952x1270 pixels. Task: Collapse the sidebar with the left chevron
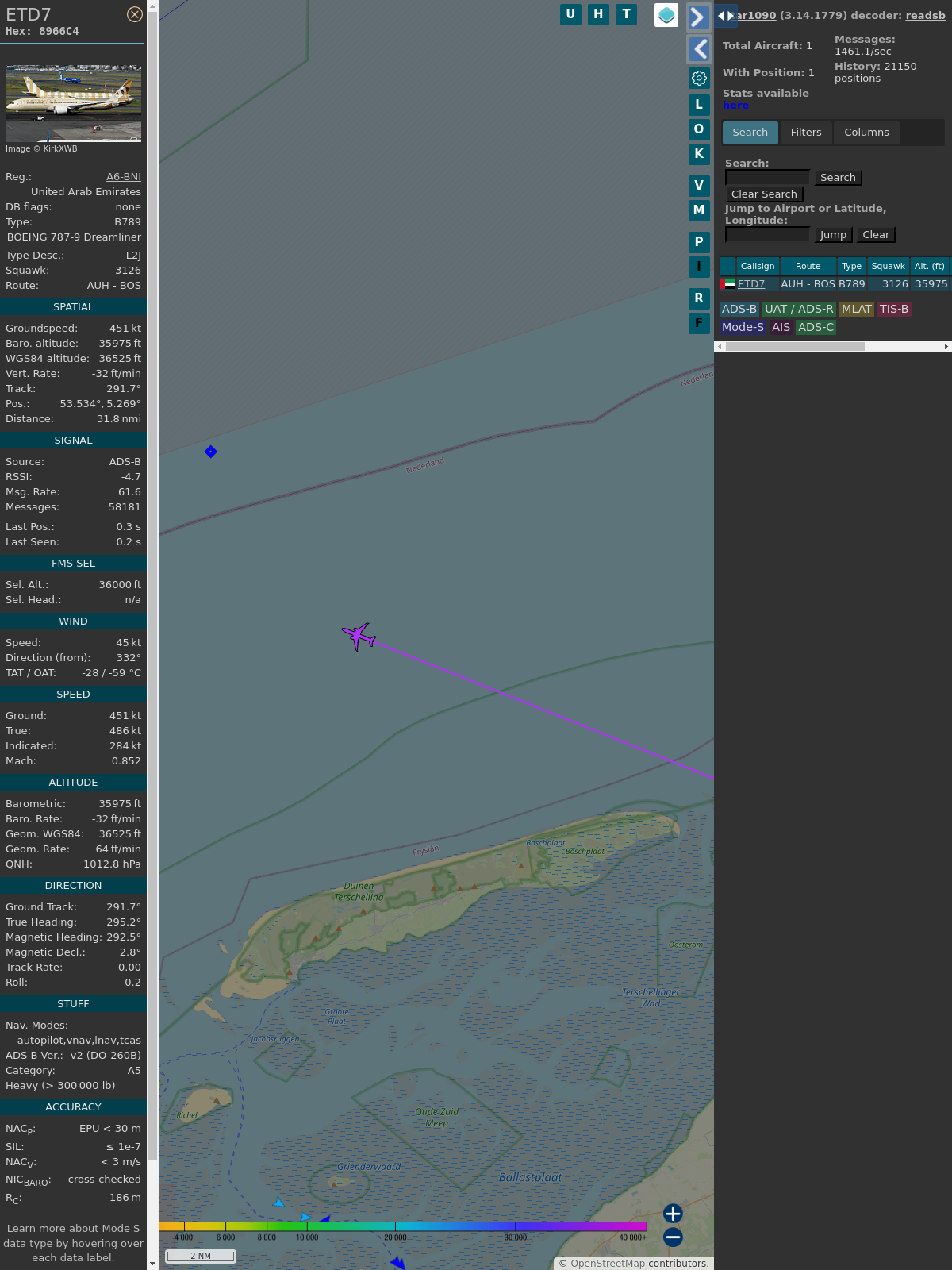699,49
